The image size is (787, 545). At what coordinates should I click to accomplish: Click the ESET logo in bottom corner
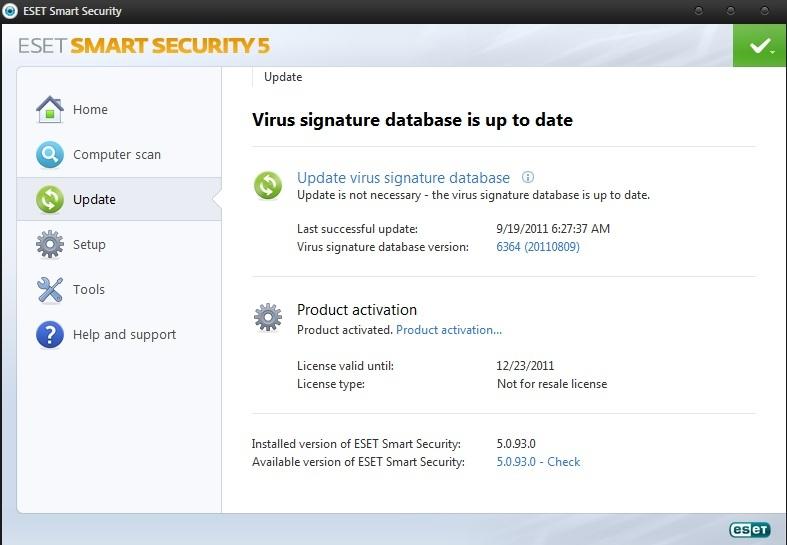[x=748, y=529]
